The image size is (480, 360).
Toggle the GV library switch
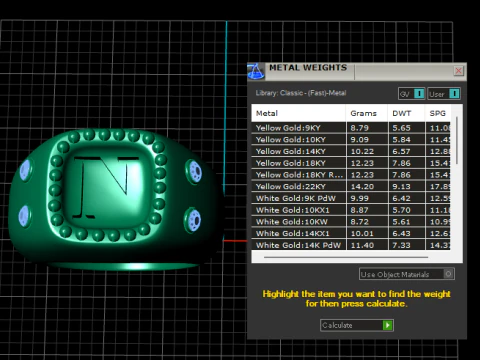(411, 94)
